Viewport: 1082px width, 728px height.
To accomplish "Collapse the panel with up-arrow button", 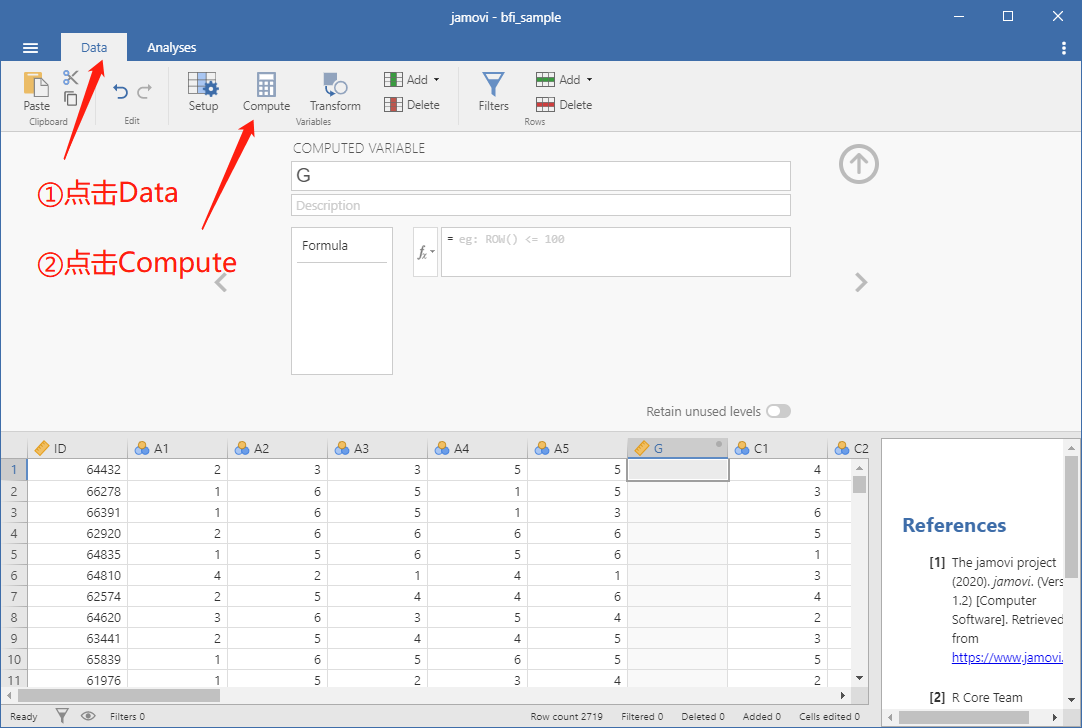I will tap(858, 164).
